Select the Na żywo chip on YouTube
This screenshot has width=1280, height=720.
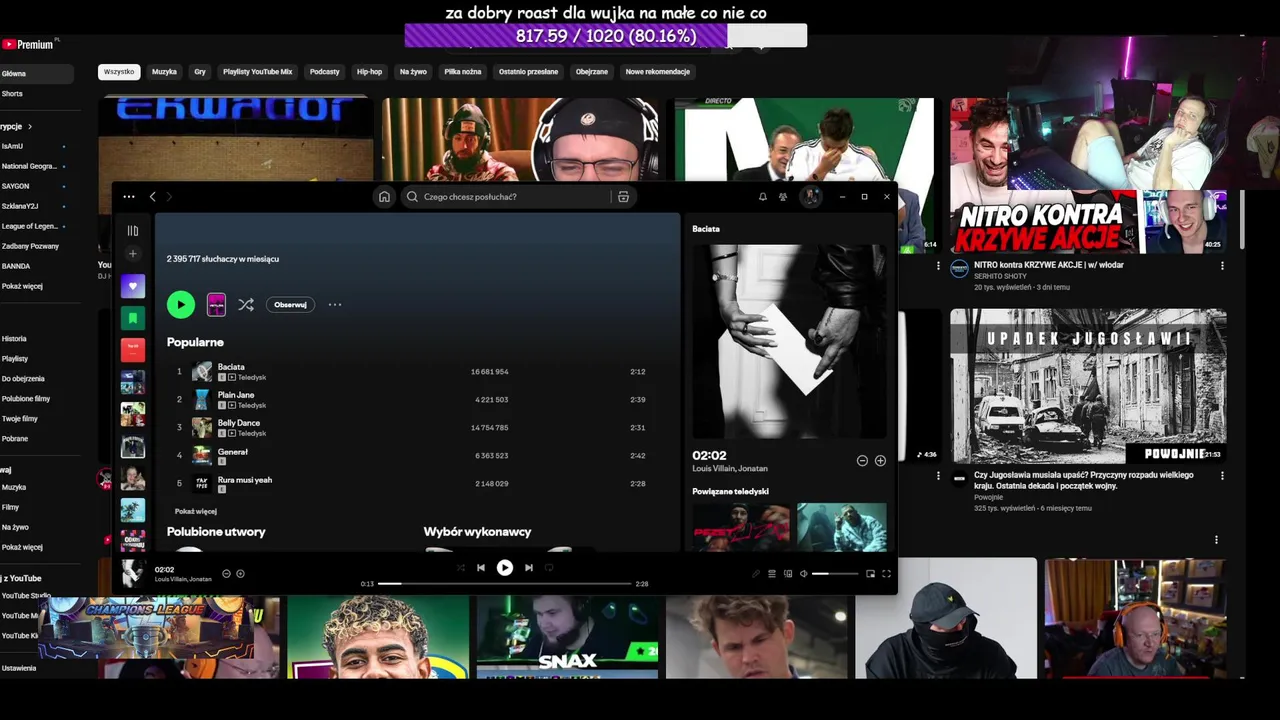pyautogui.click(x=413, y=72)
